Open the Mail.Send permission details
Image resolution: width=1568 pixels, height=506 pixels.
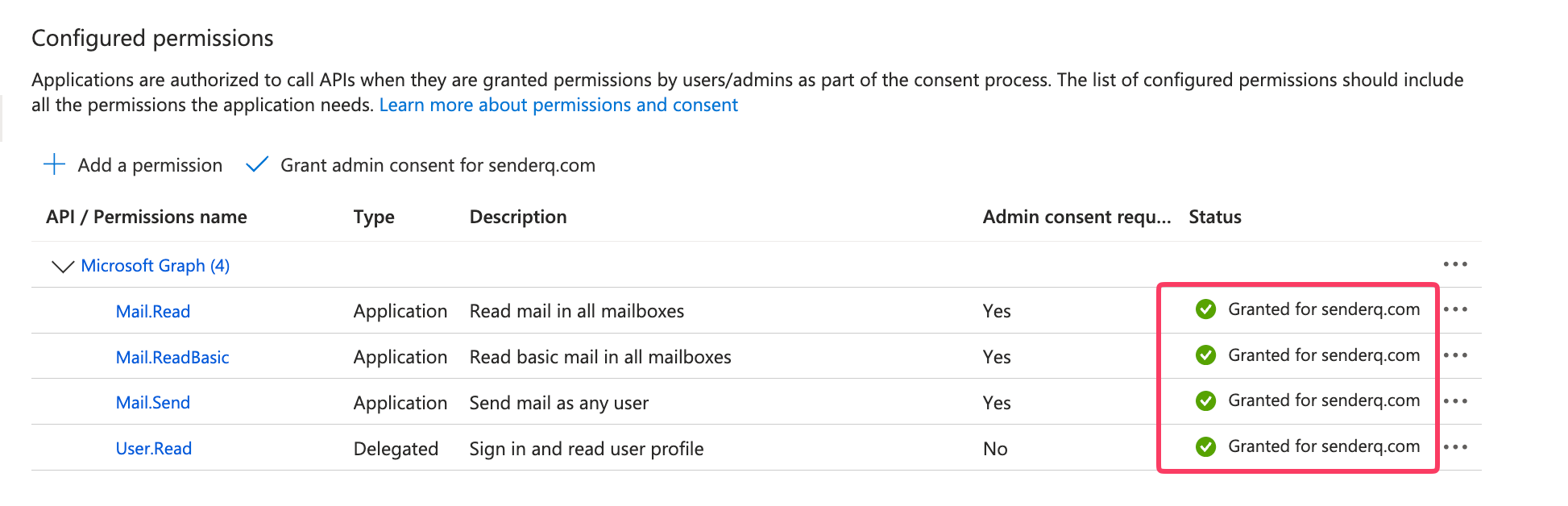(153, 403)
